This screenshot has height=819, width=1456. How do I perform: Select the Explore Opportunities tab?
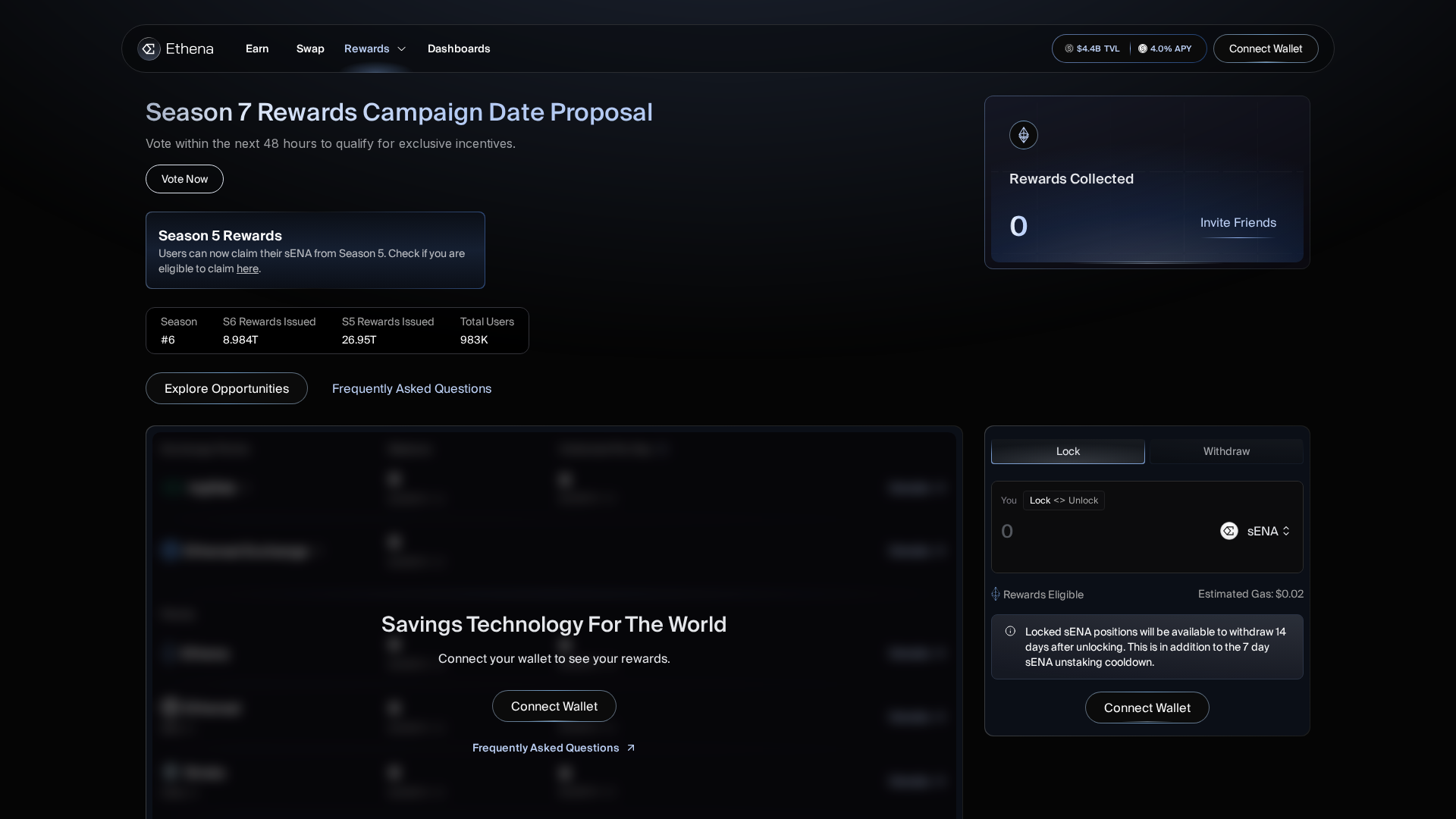pyautogui.click(x=227, y=388)
